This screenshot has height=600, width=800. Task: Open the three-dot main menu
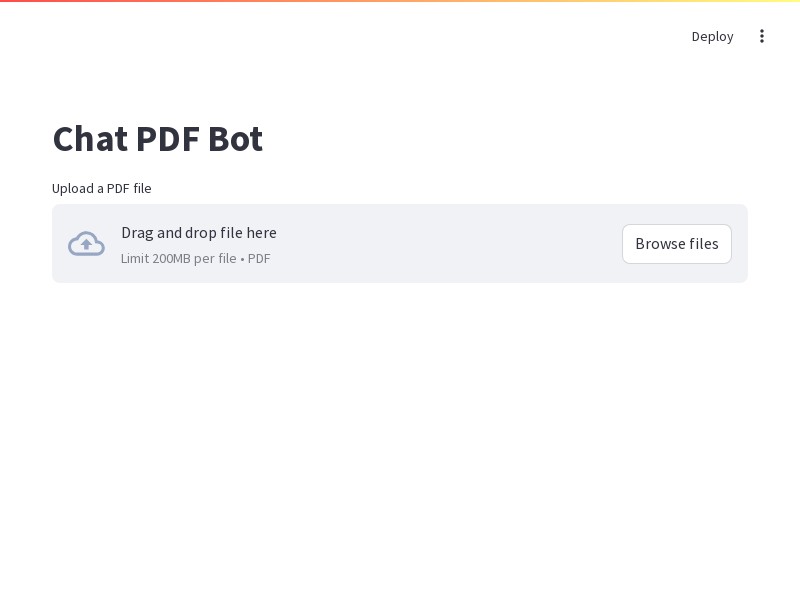click(761, 36)
